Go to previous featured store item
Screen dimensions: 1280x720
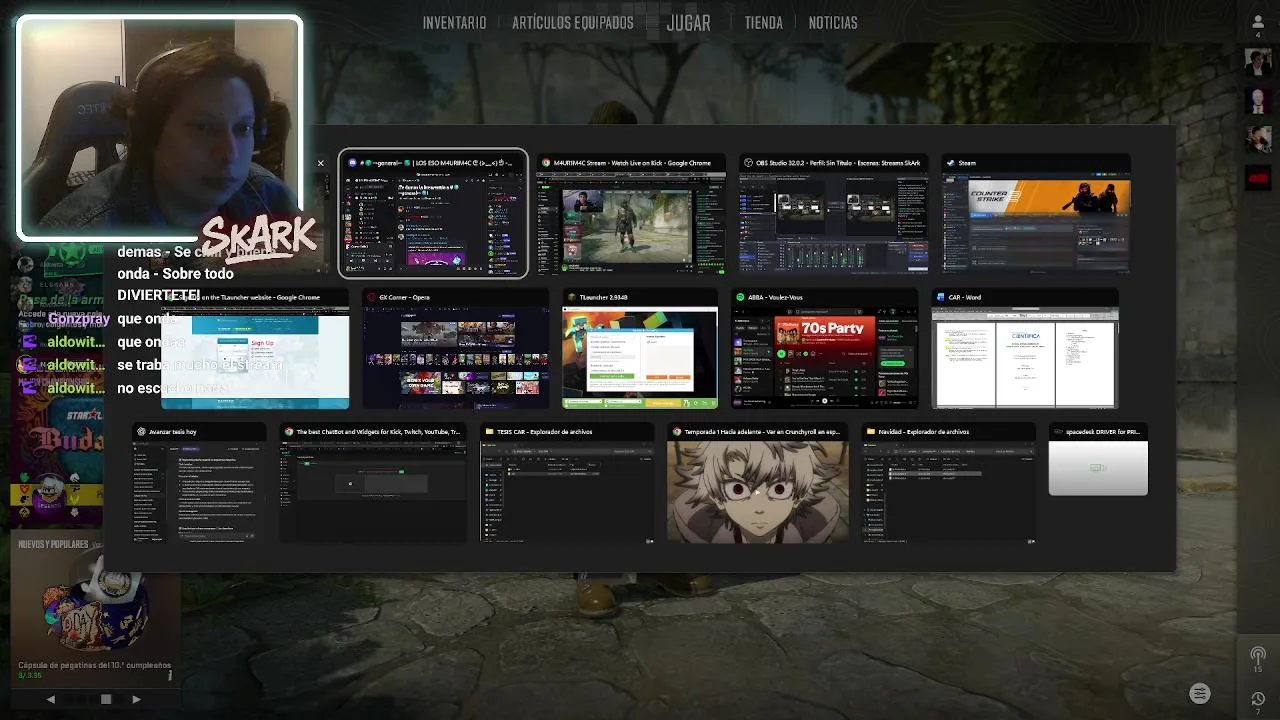tap(50, 700)
